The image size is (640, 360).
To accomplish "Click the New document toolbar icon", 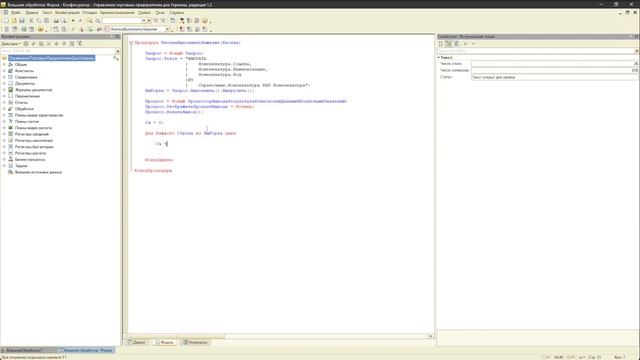I will tap(6, 20).
